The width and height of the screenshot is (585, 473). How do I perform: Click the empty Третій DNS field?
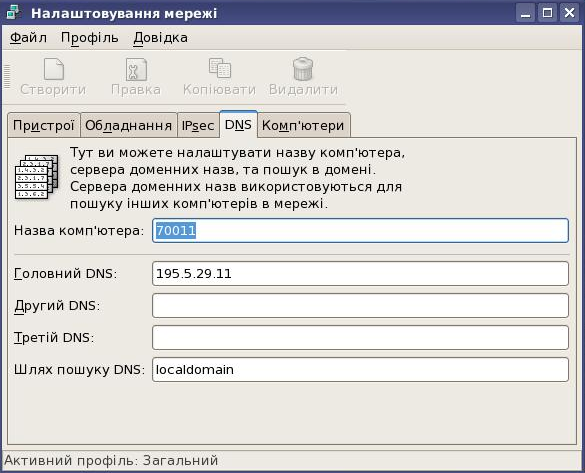tap(360, 338)
